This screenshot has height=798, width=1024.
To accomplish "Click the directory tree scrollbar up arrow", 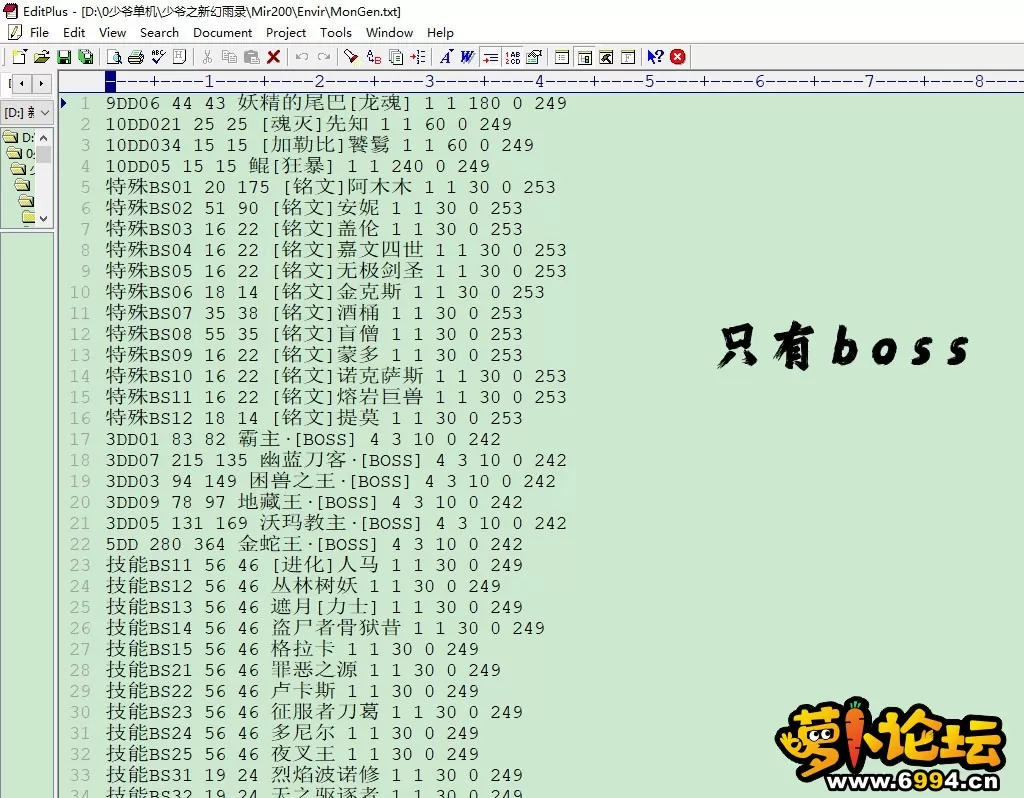I will 43,138.
